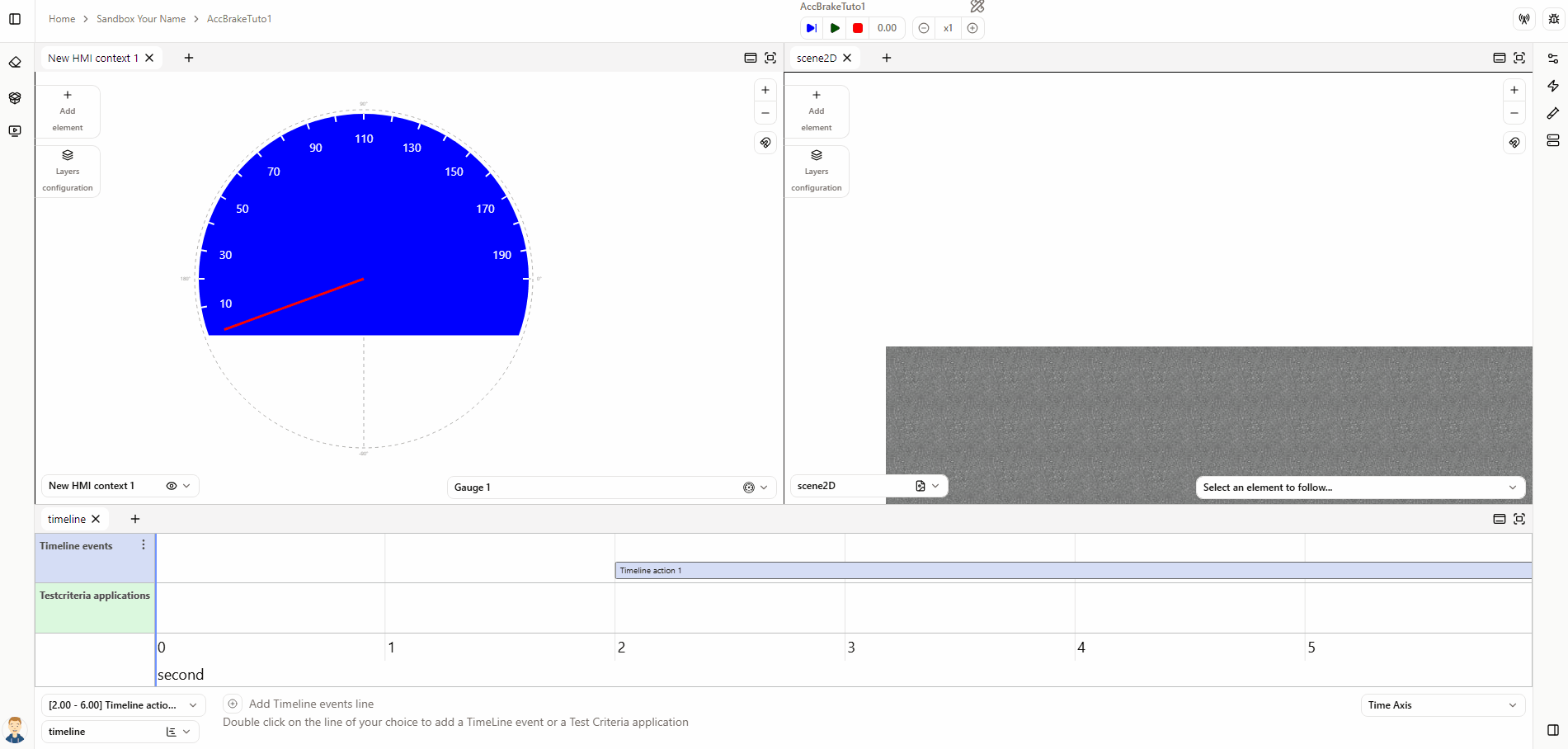Screen dimensions: 1568x749
Task: Click Add element in HMI context panel
Action: (68, 111)
